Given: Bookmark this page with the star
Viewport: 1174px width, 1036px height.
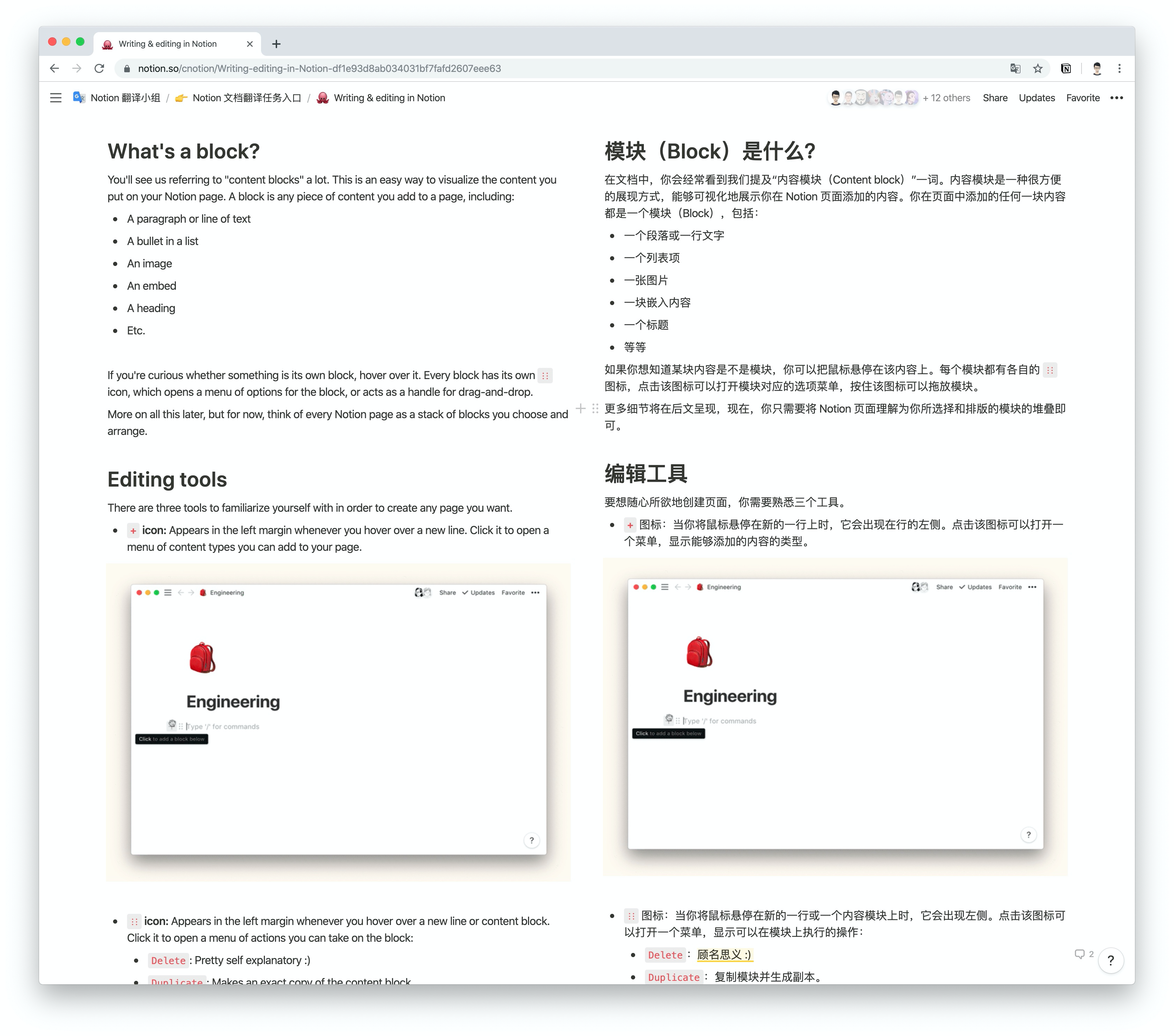Looking at the screenshot, I should tap(1037, 68).
